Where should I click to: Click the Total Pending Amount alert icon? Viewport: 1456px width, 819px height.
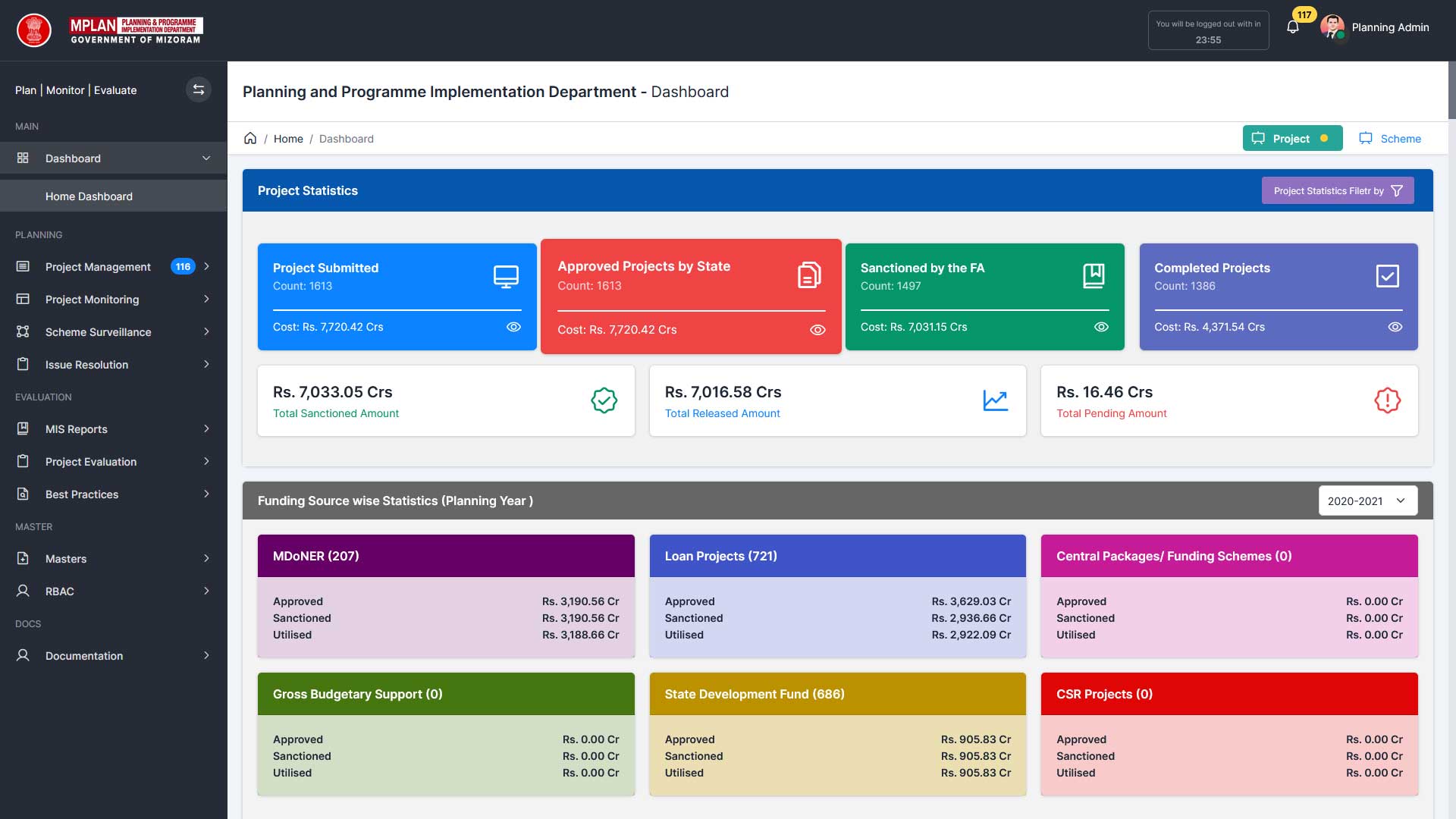(x=1387, y=400)
